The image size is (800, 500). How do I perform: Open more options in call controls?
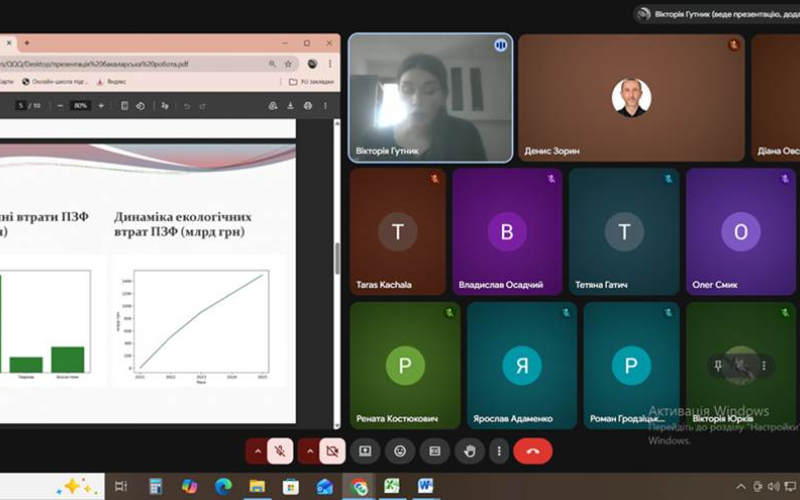[499, 451]
